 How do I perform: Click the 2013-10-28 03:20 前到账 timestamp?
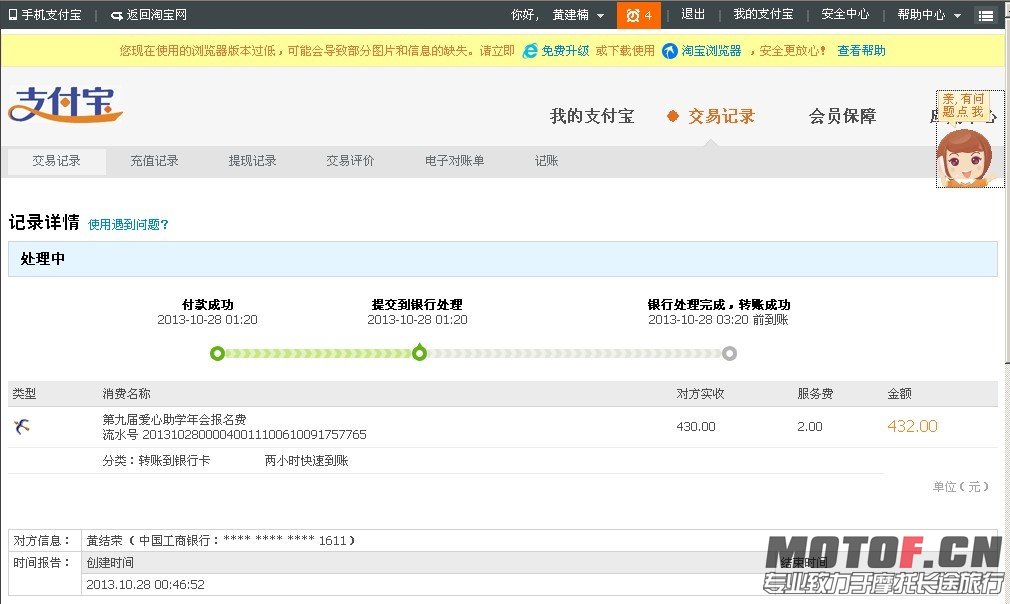click(718, 320)
